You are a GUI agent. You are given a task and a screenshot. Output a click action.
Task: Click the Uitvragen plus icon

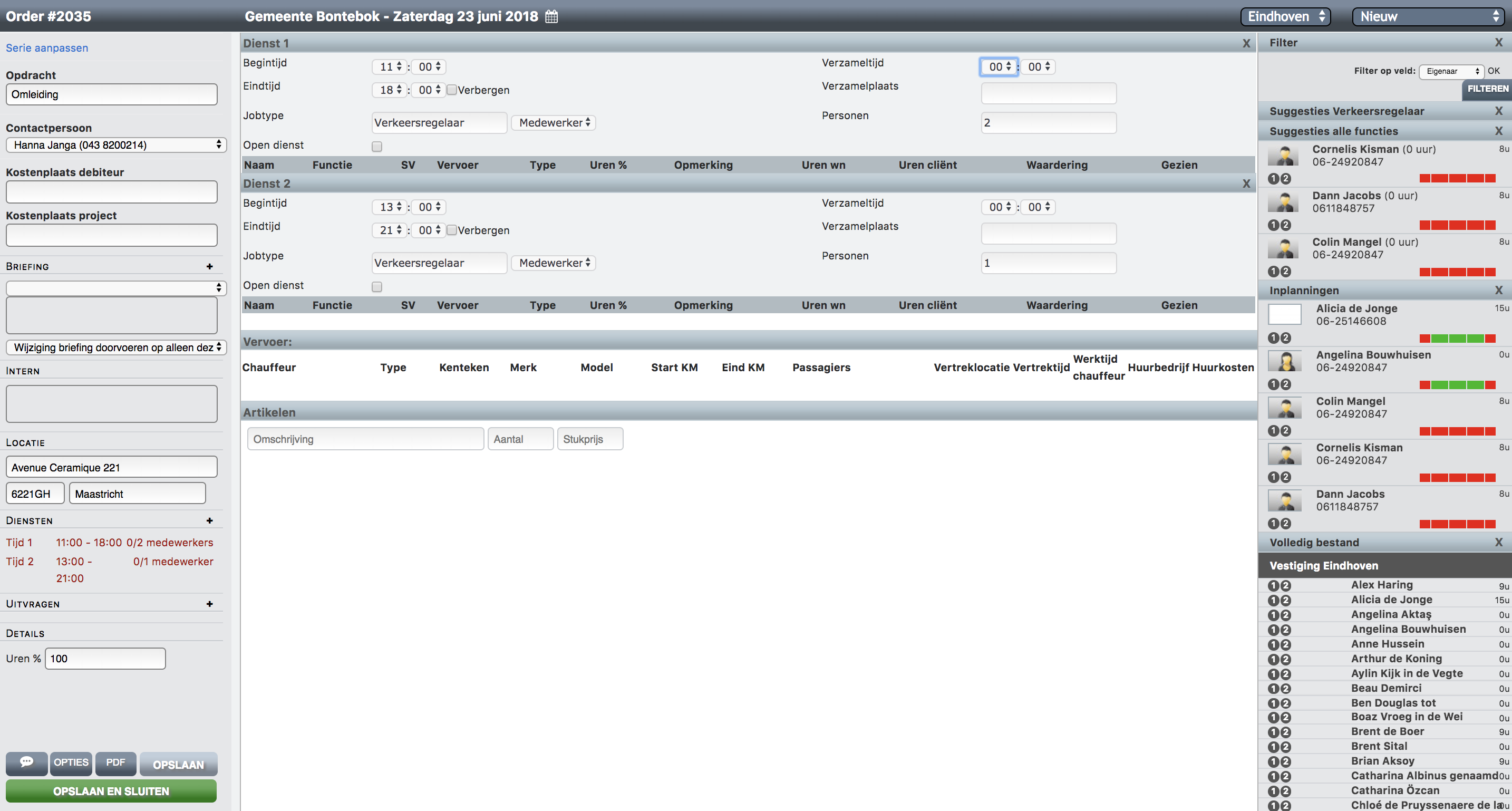coord(209,604)
